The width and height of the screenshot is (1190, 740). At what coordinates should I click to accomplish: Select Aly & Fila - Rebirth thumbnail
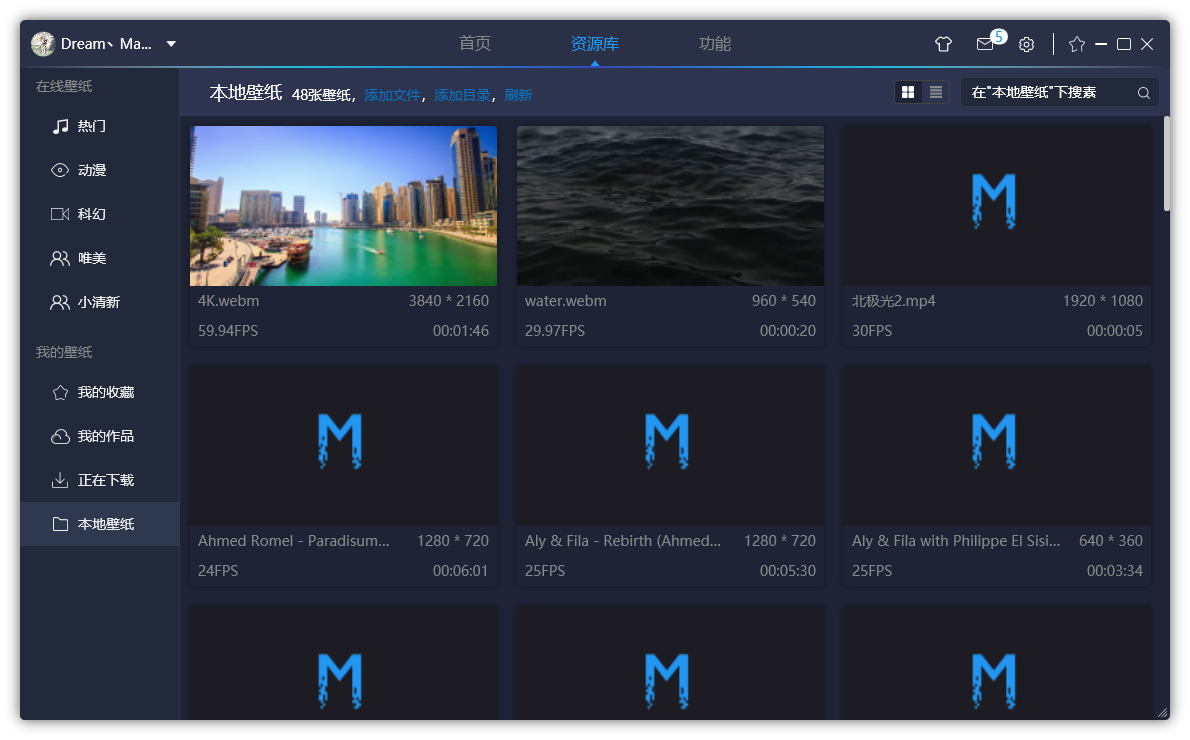point(670,446)
